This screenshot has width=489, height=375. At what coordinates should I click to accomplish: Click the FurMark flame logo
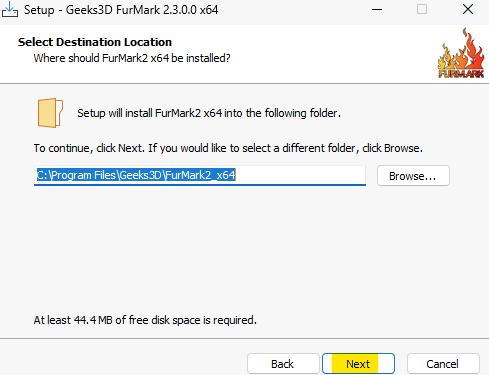(461, 54)
